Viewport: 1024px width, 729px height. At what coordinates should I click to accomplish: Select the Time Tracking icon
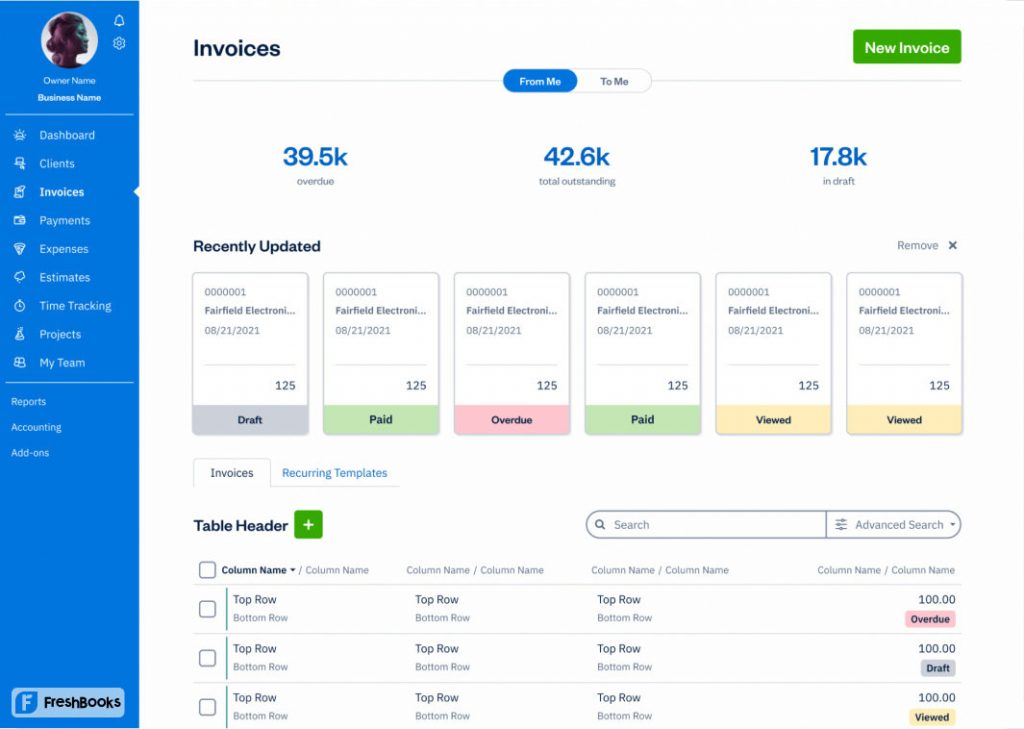[20, 305]
